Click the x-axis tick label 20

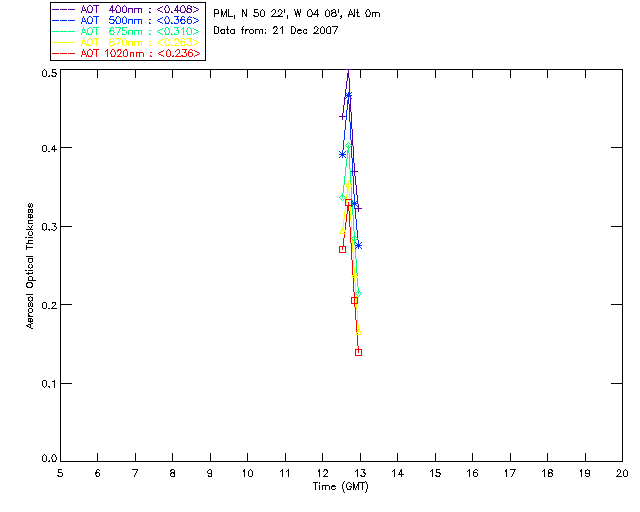click(x=622, y=473)
